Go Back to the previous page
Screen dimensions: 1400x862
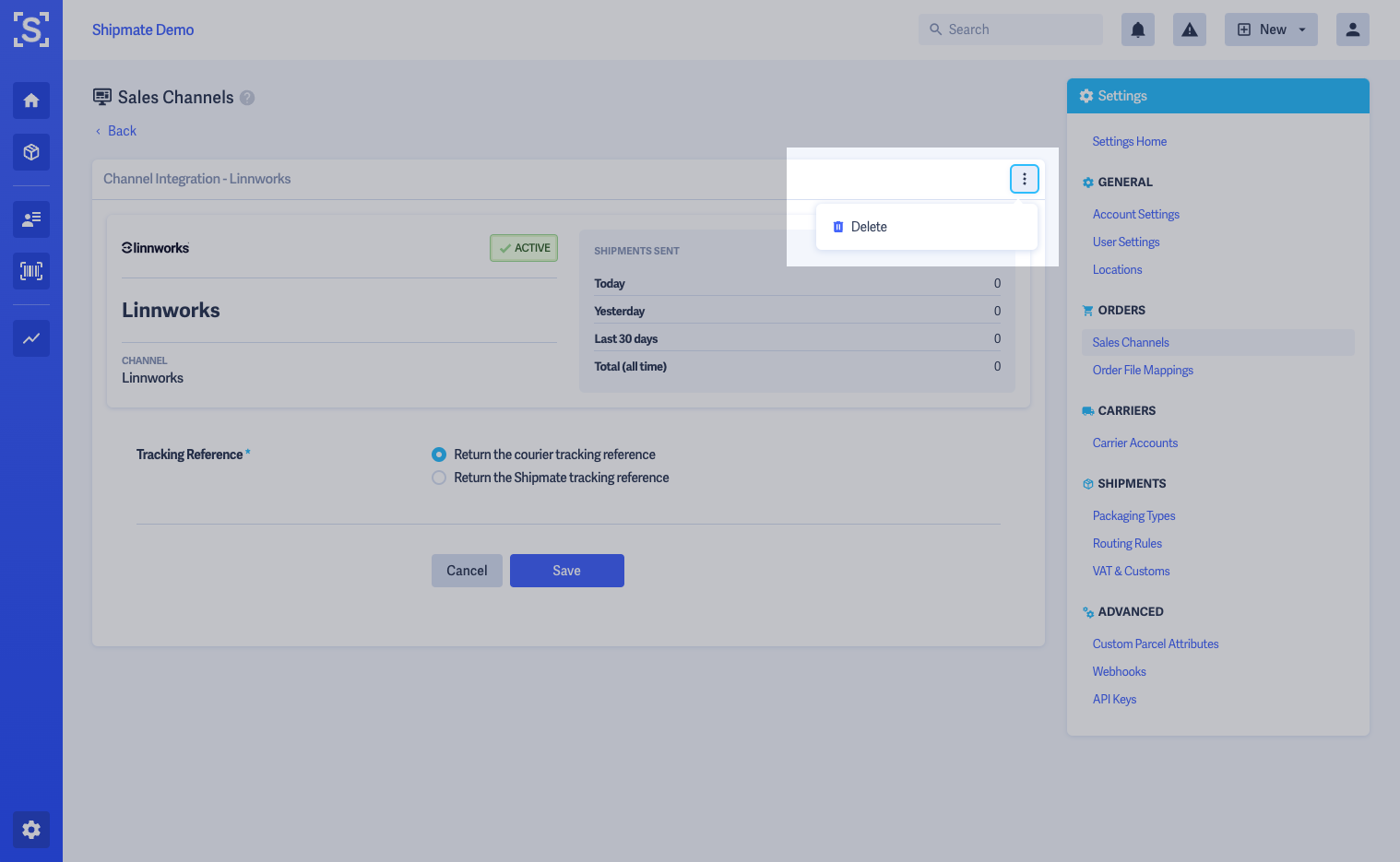point(116,131)
